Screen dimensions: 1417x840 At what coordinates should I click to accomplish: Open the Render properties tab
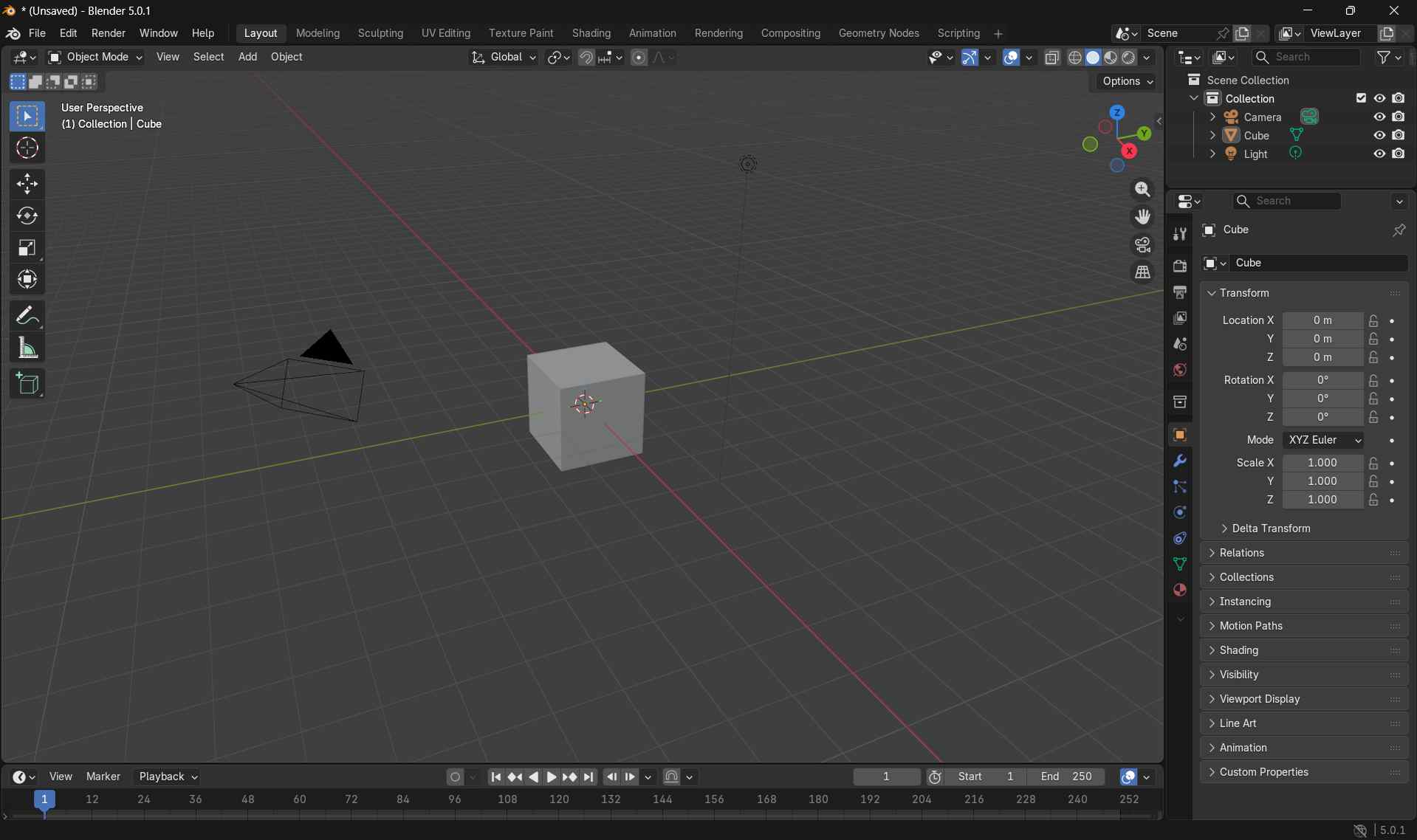coord(1179,266)
